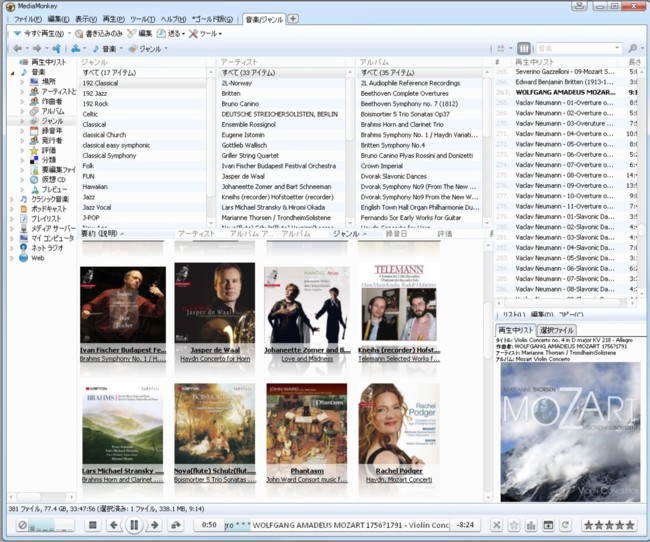Select 再生中リスト in the tree

click(x=49, y=62)
